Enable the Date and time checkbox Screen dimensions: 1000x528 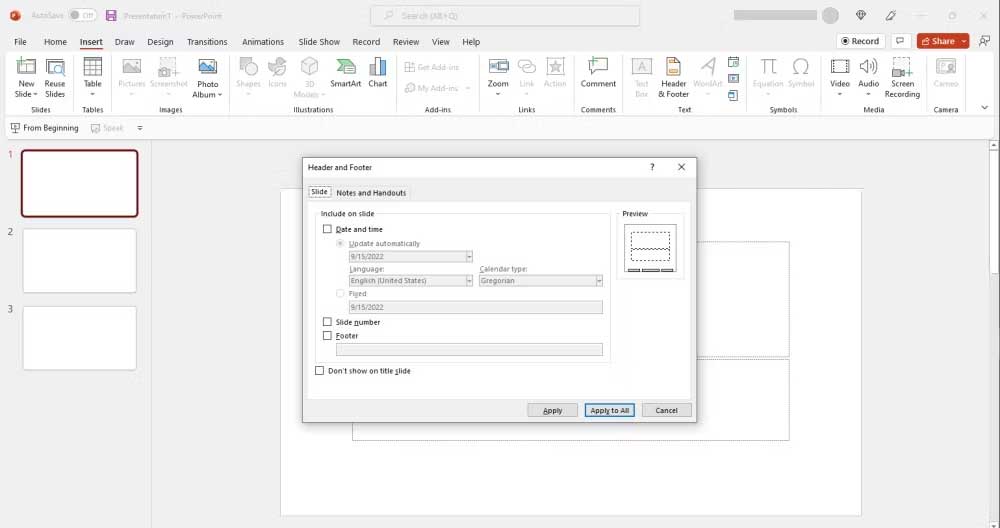tap(327, 229)
